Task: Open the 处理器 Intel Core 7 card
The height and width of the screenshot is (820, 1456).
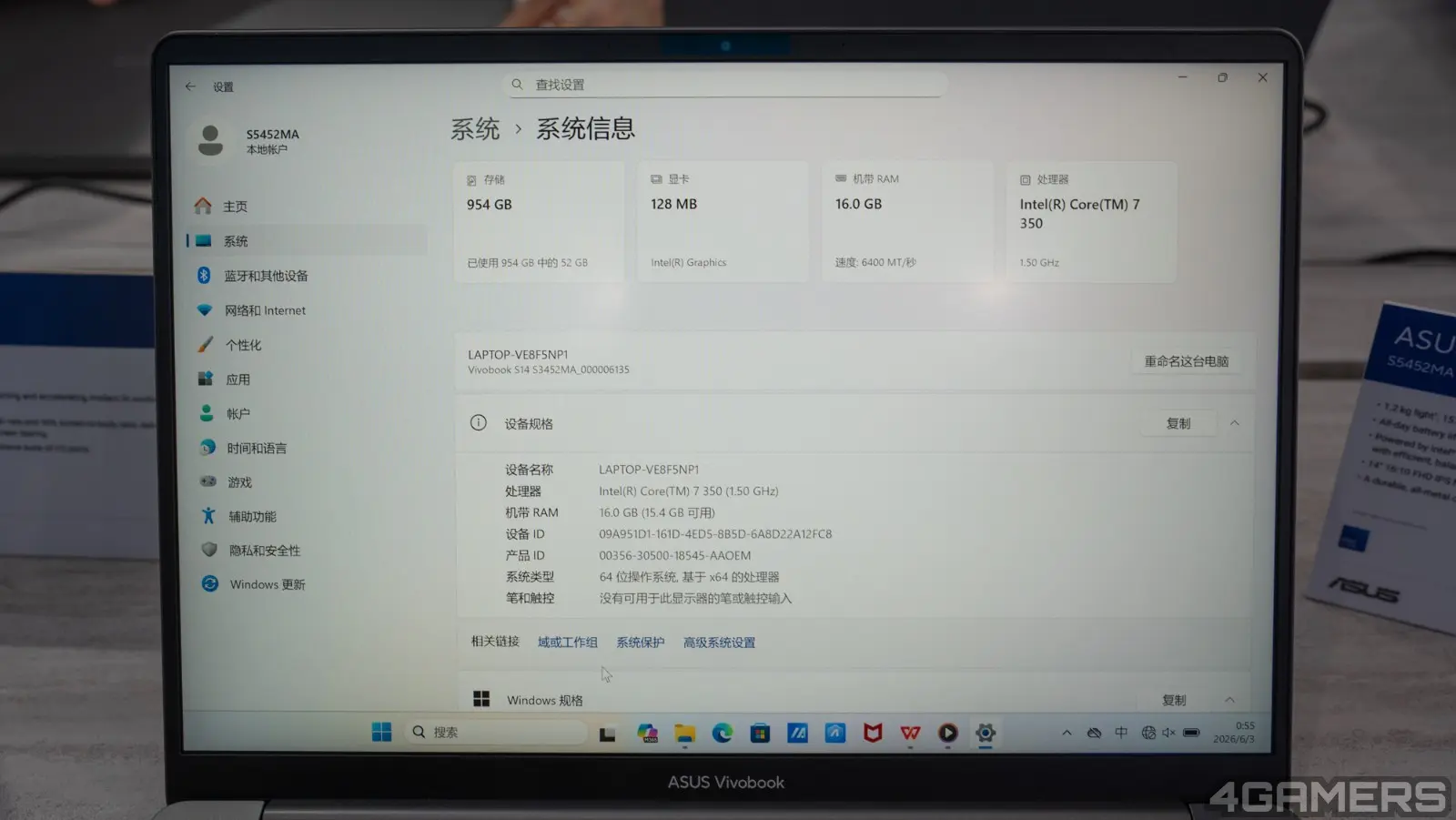Action: point(1091,221)
